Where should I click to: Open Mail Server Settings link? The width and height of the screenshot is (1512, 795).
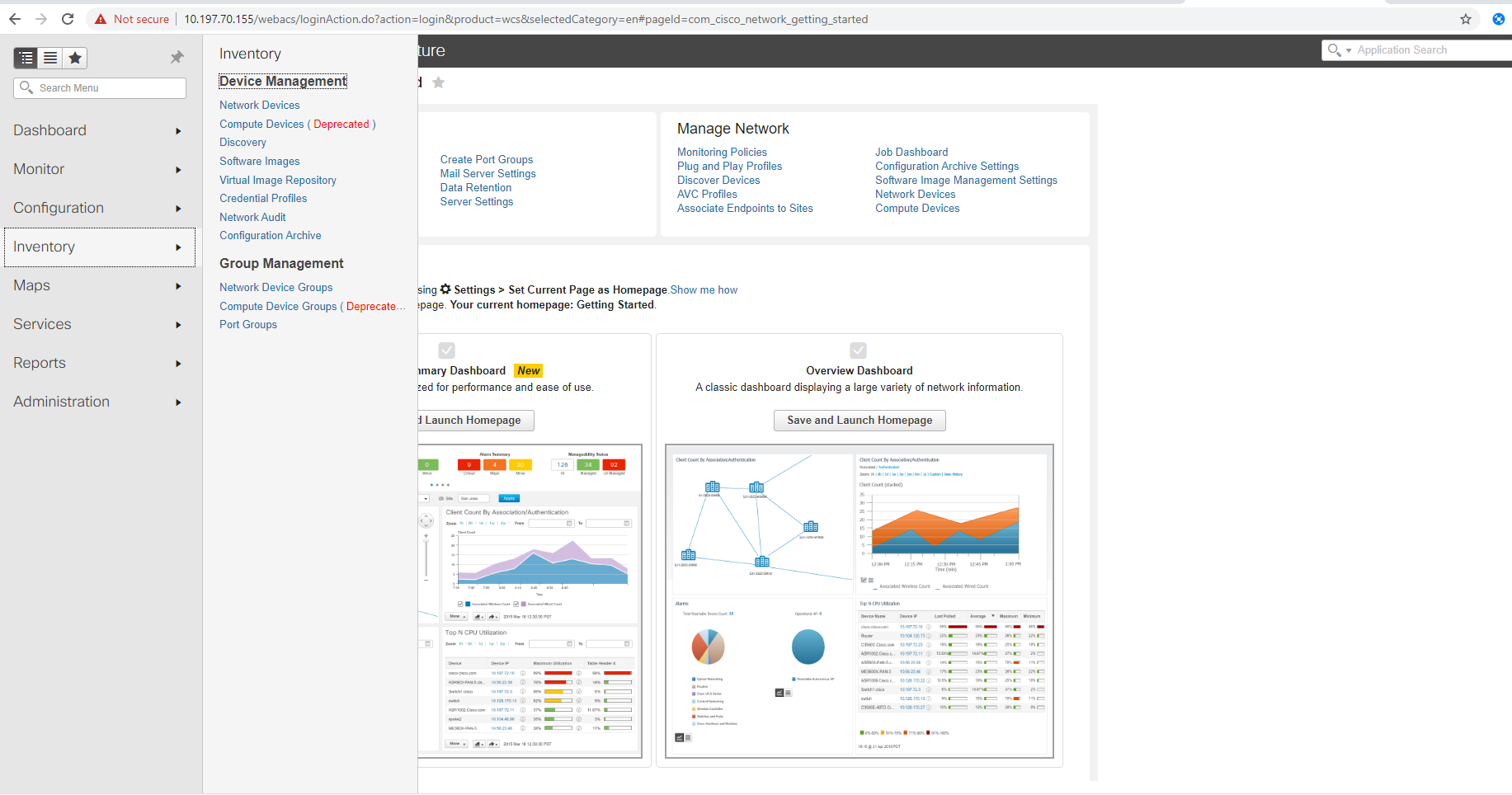488,173
